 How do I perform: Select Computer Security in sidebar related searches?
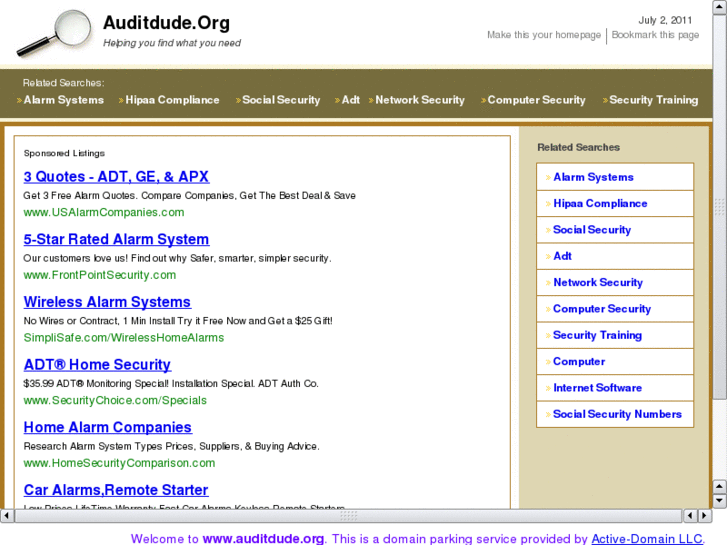click(x=602, y=309)
